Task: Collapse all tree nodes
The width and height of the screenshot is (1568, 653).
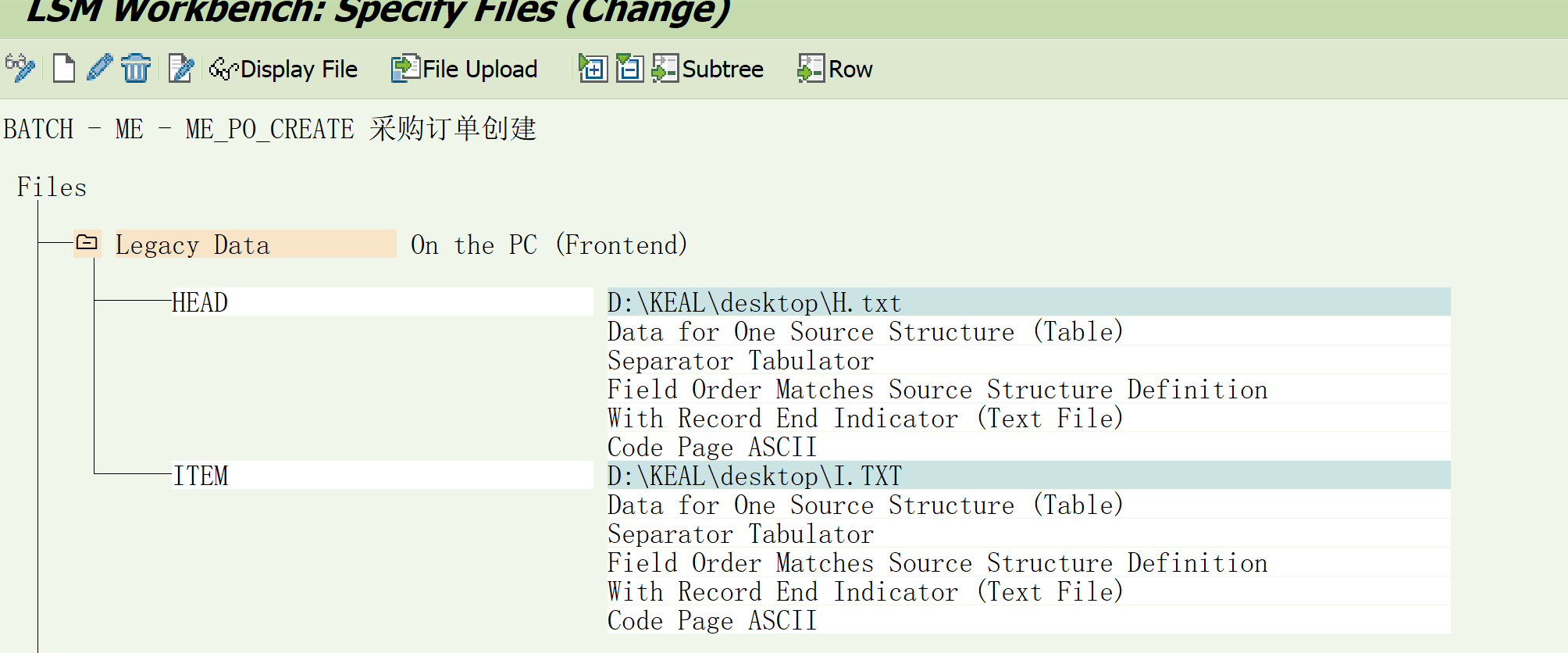Action: (629, 69)
